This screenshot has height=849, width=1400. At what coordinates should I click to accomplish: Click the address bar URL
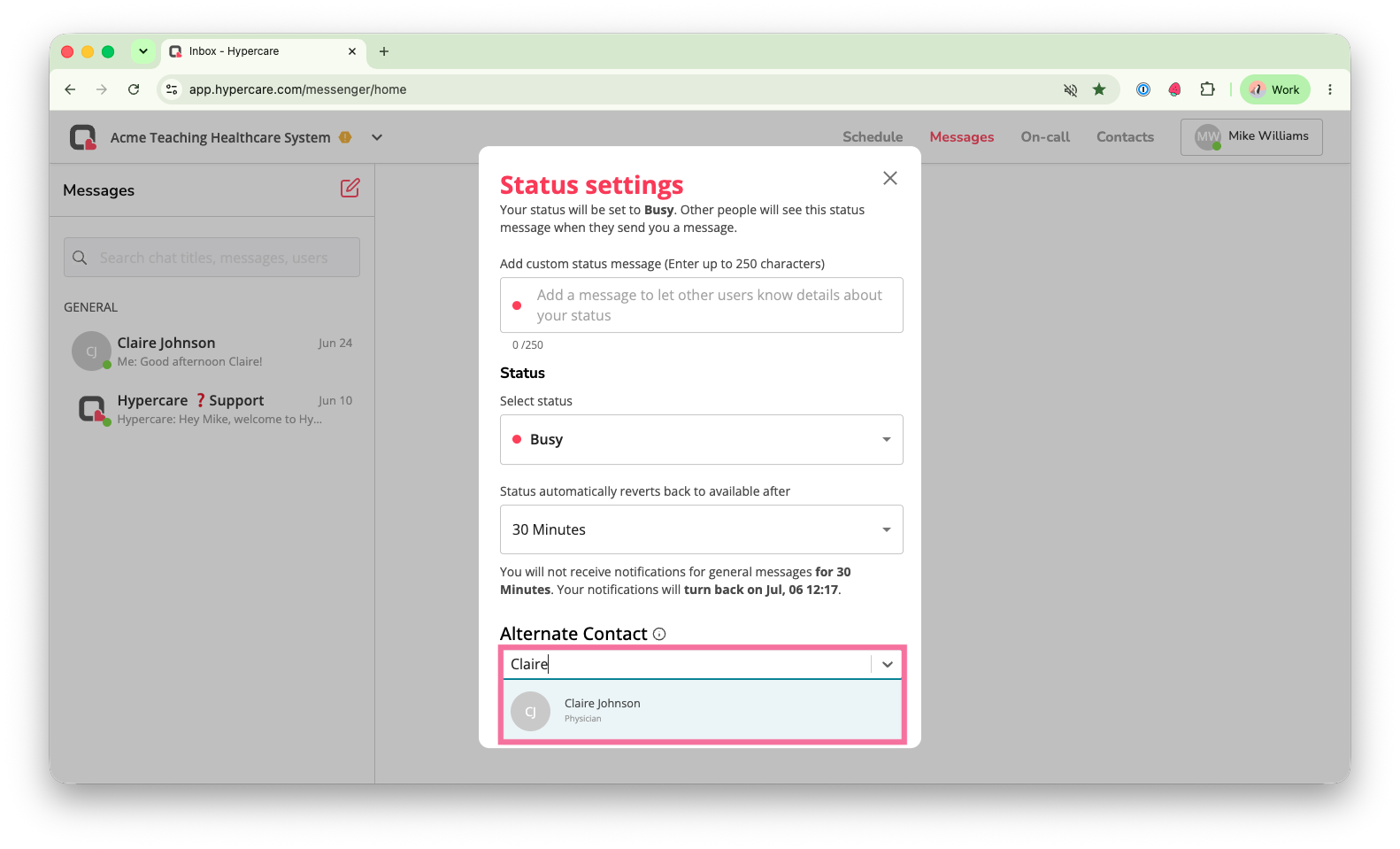pyautogui.click(x=298, y=89)
